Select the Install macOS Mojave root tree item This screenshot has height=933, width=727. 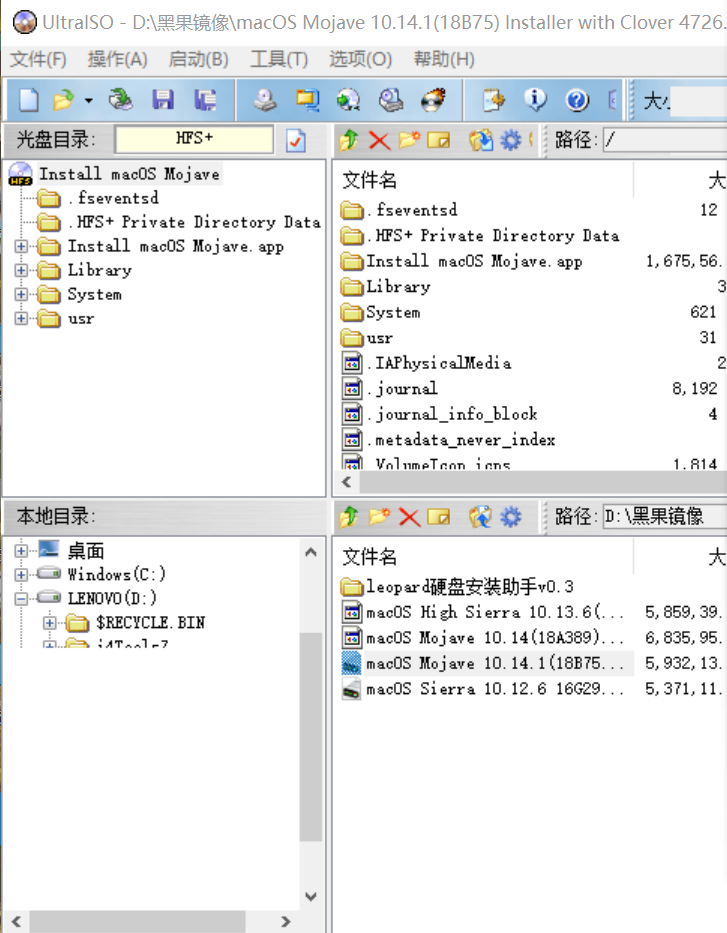130,174
